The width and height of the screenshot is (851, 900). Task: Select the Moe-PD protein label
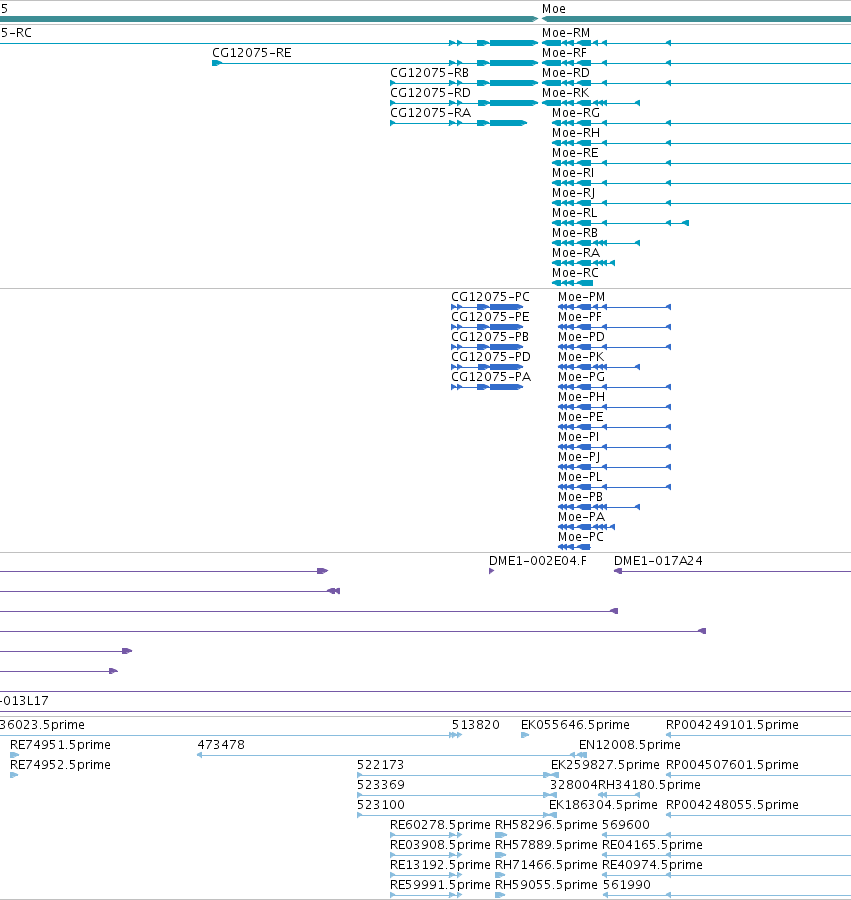pos(581,337)
